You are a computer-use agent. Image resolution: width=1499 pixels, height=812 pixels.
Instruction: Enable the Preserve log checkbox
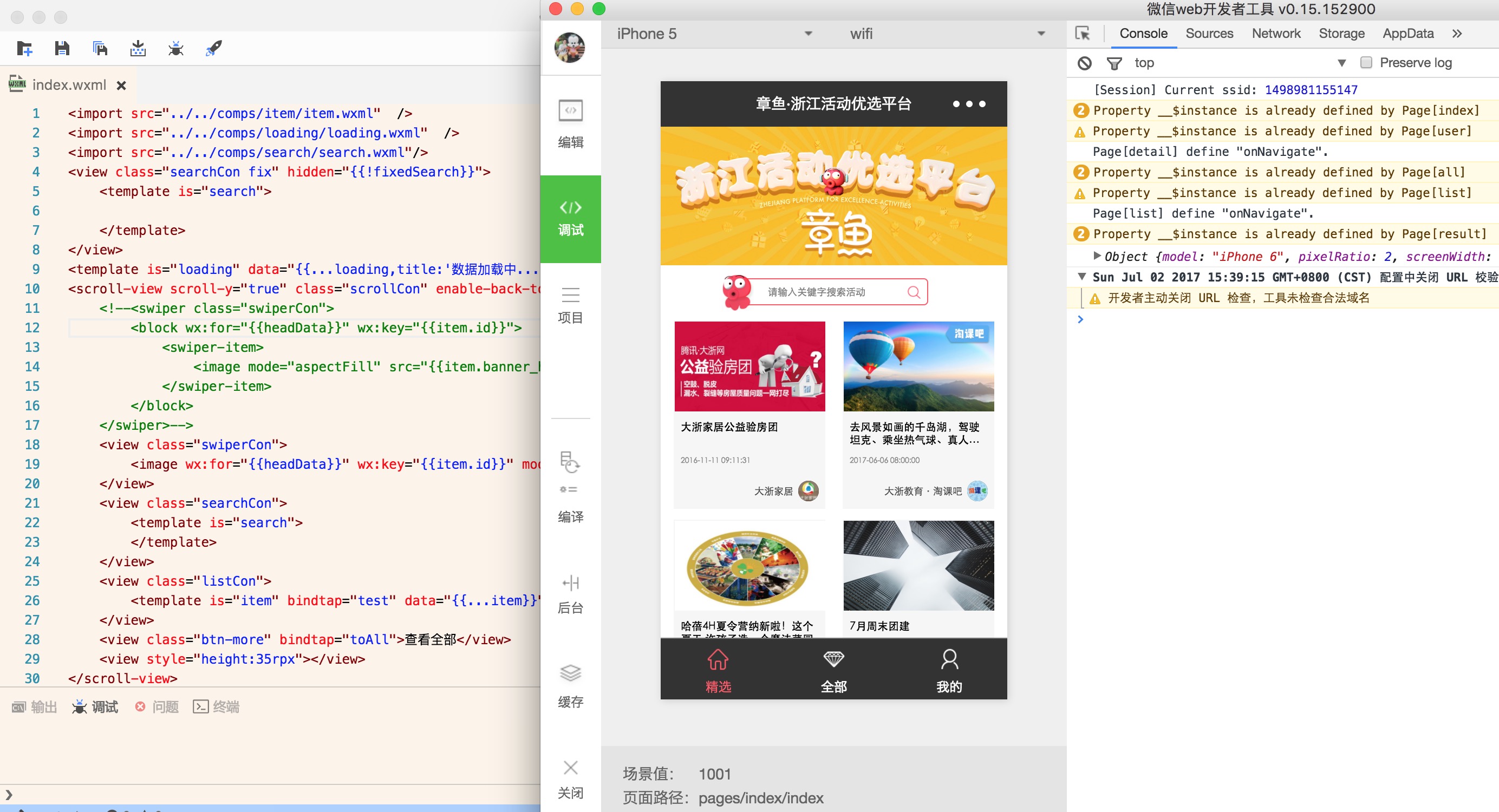click(1366, 62)
